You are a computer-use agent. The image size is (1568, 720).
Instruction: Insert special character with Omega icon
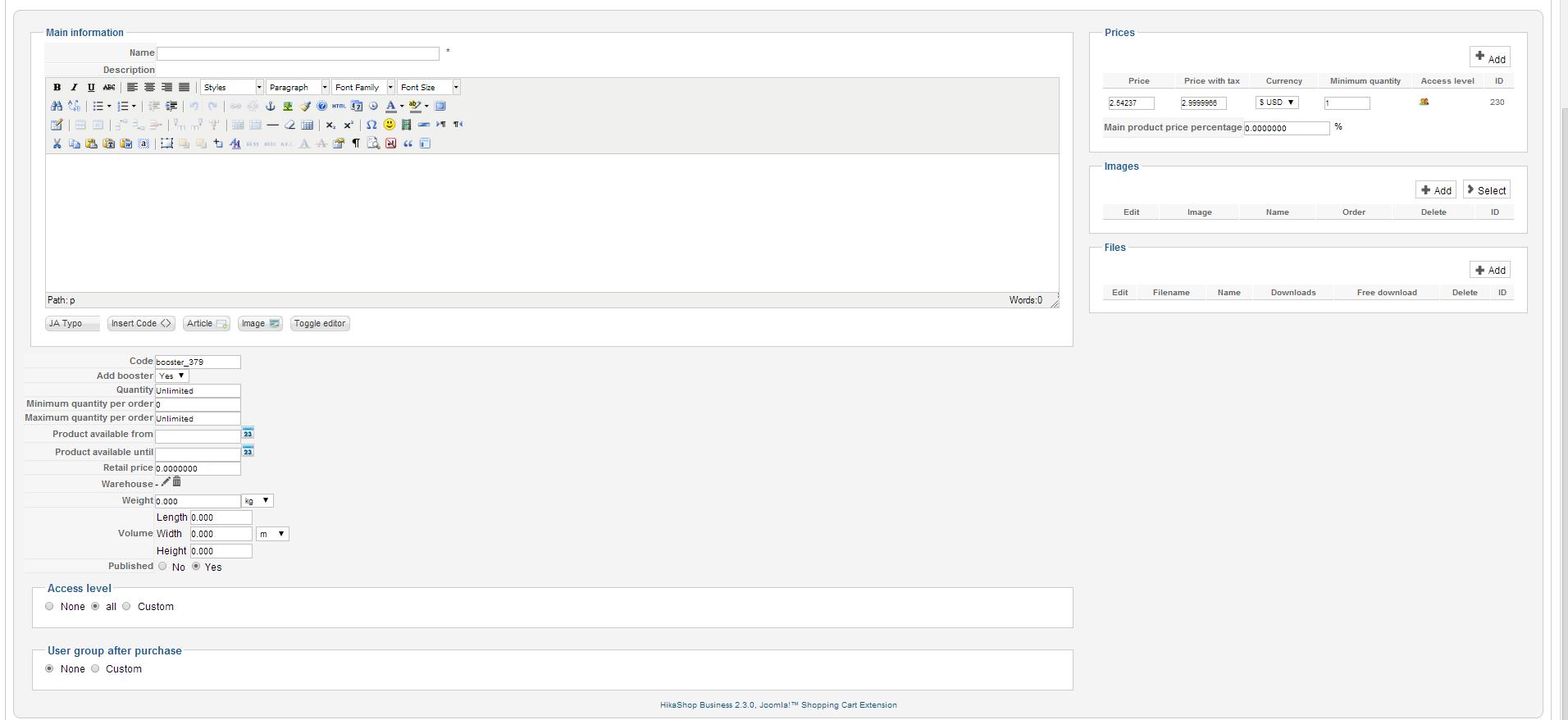tap(371, 125)
